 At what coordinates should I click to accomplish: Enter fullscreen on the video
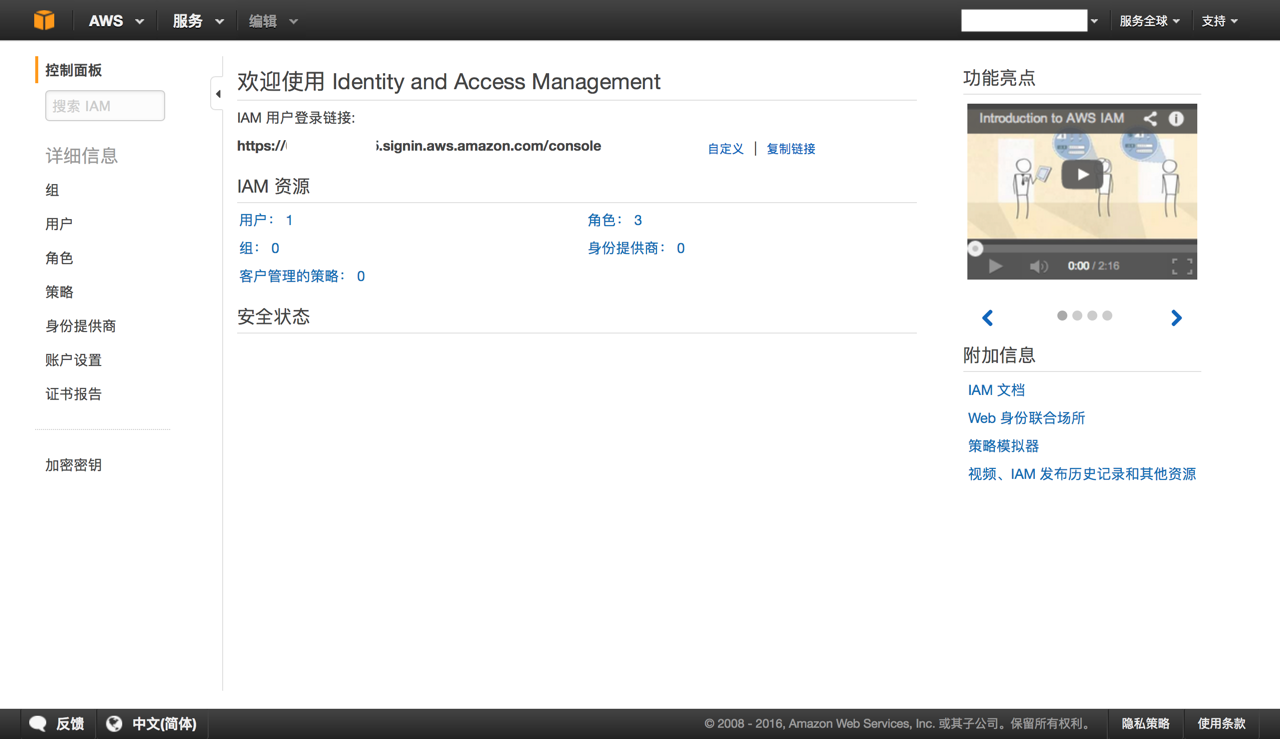[x=1182, y=266]
